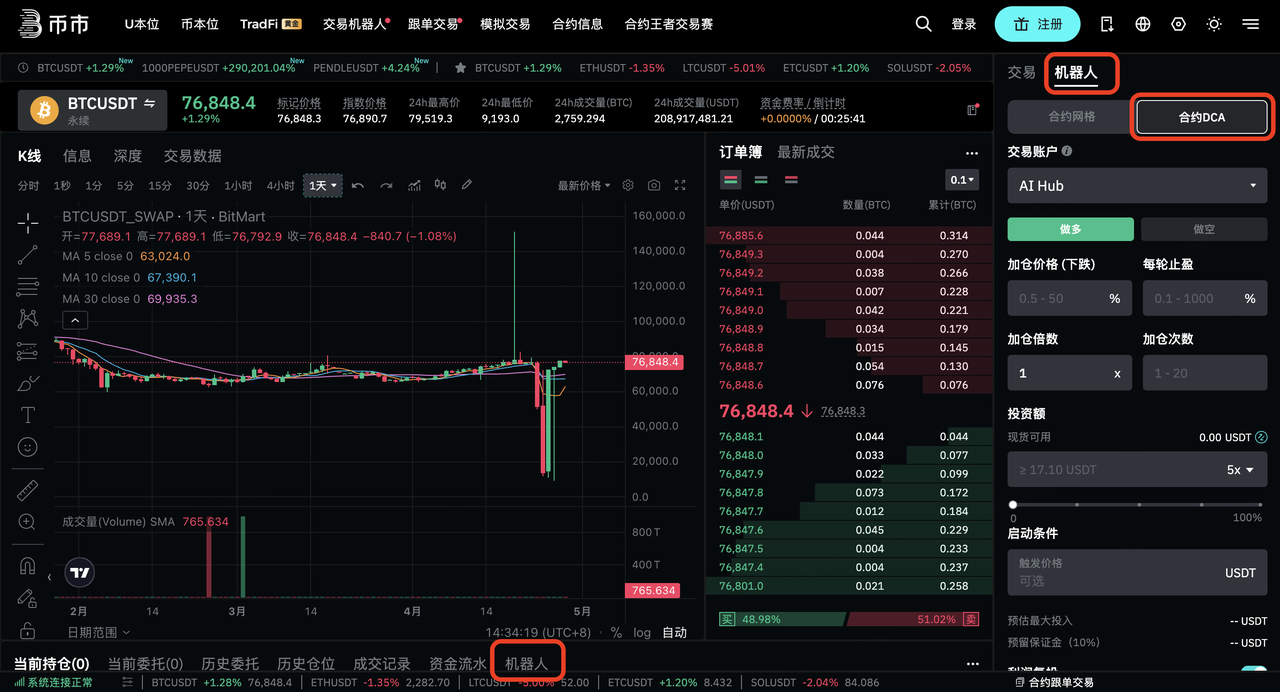Open order book three-dots menu
The image size is (1280, 692).
coord(971,153)
